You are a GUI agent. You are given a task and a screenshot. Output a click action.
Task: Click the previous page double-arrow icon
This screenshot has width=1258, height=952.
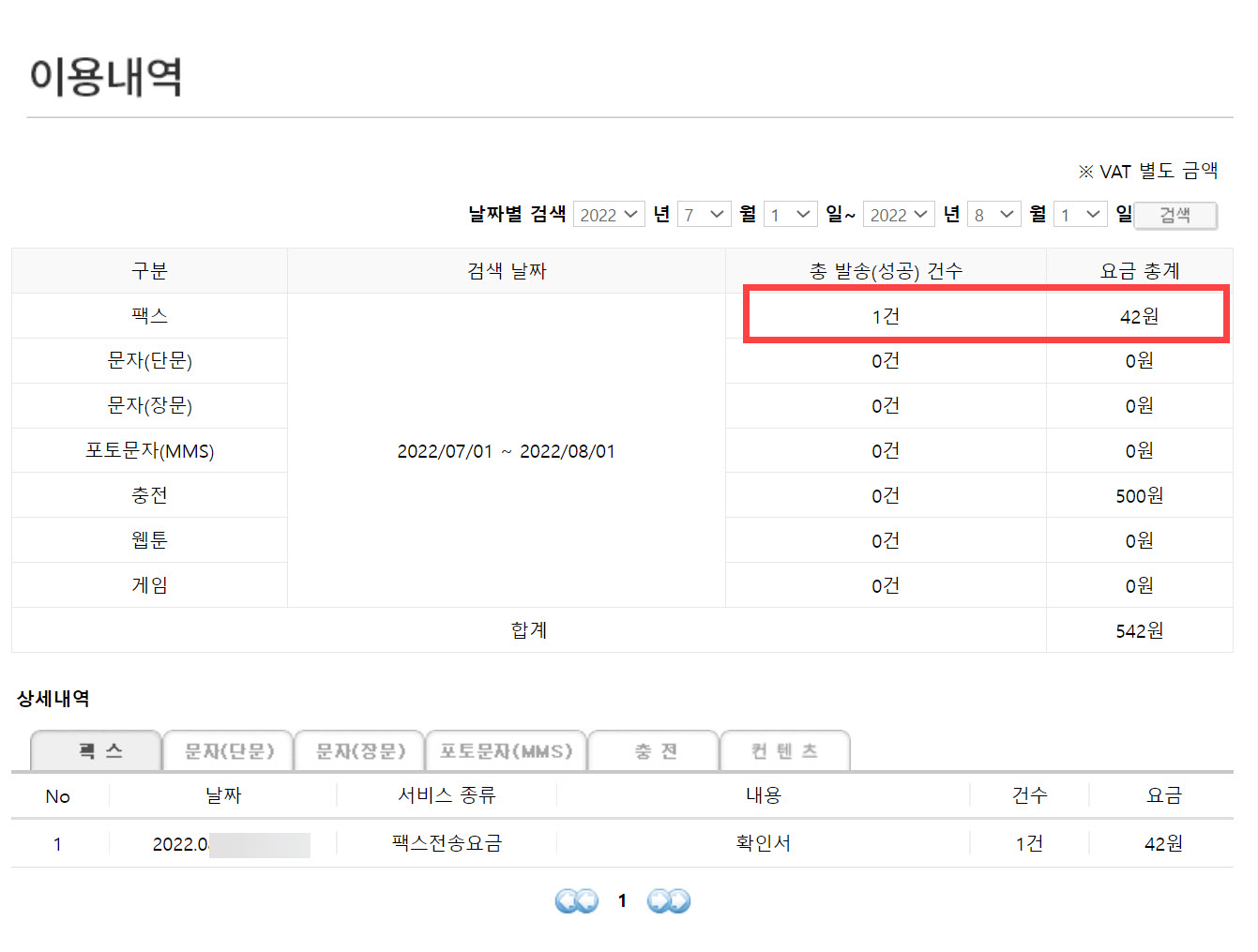576,900
